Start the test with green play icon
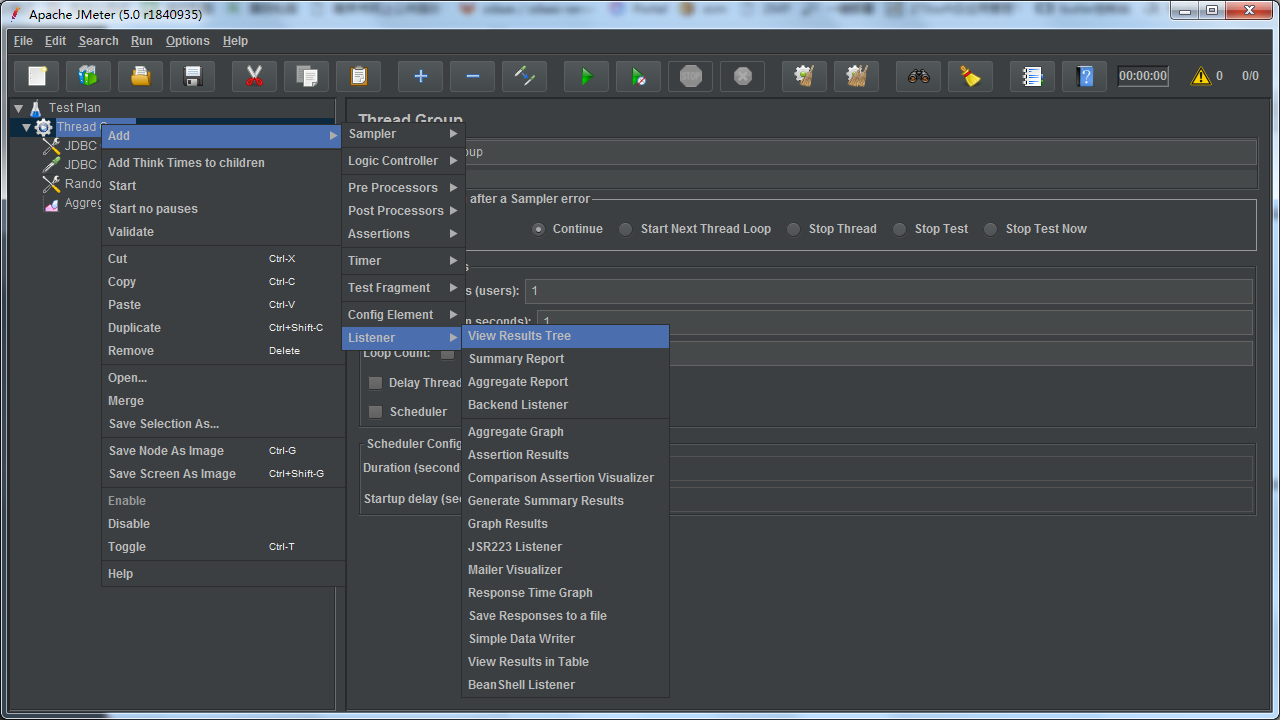Image resolution: width=1280 pixels, height=720 pixels. click(x=587, y=76)
